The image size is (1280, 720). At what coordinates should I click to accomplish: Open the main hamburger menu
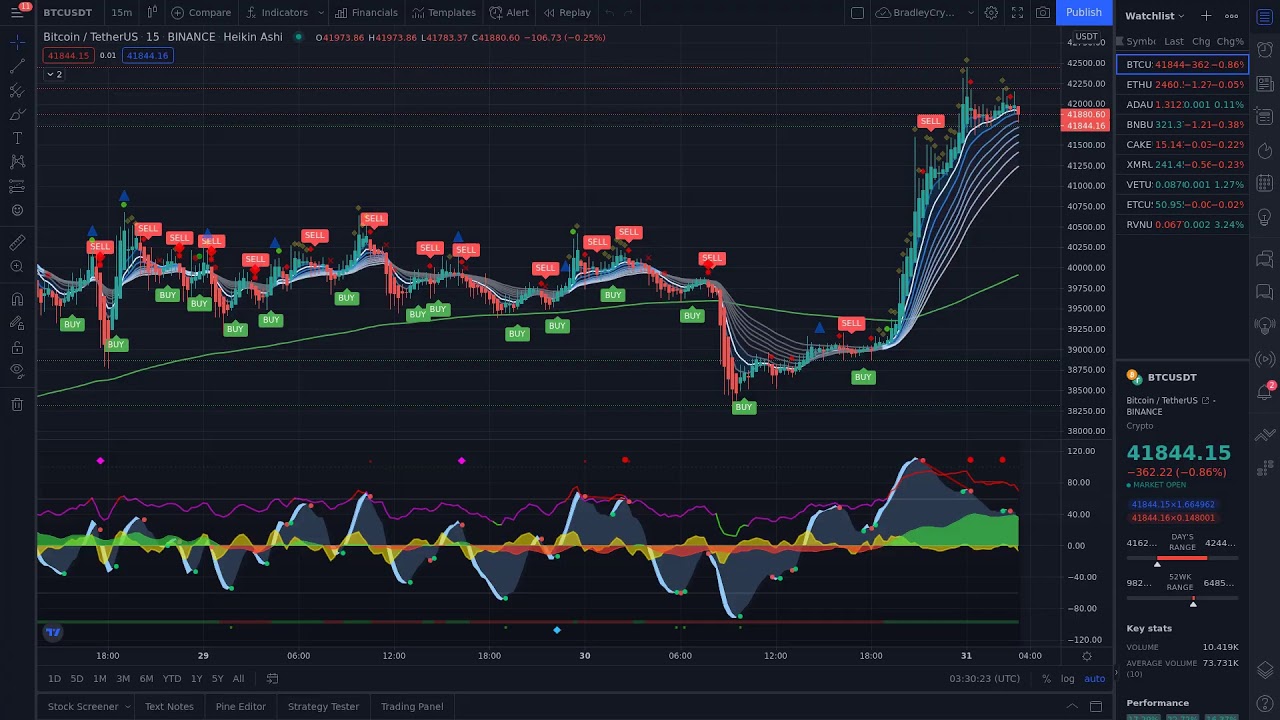(18, 12)
